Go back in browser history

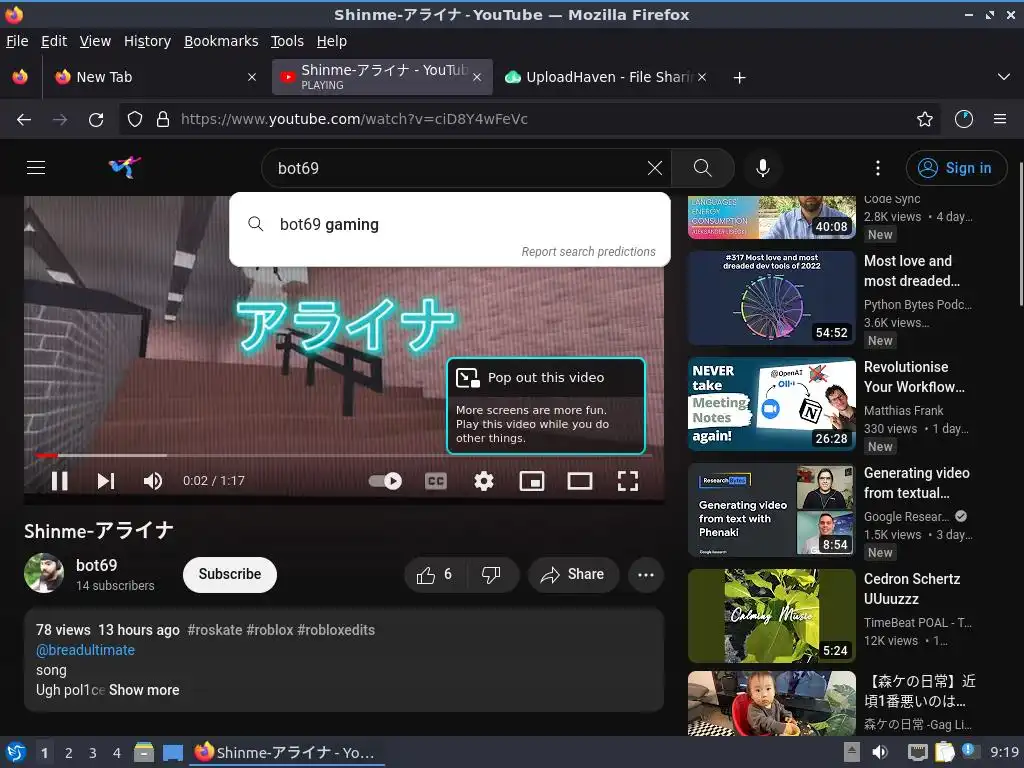click(x=24, y=120)
